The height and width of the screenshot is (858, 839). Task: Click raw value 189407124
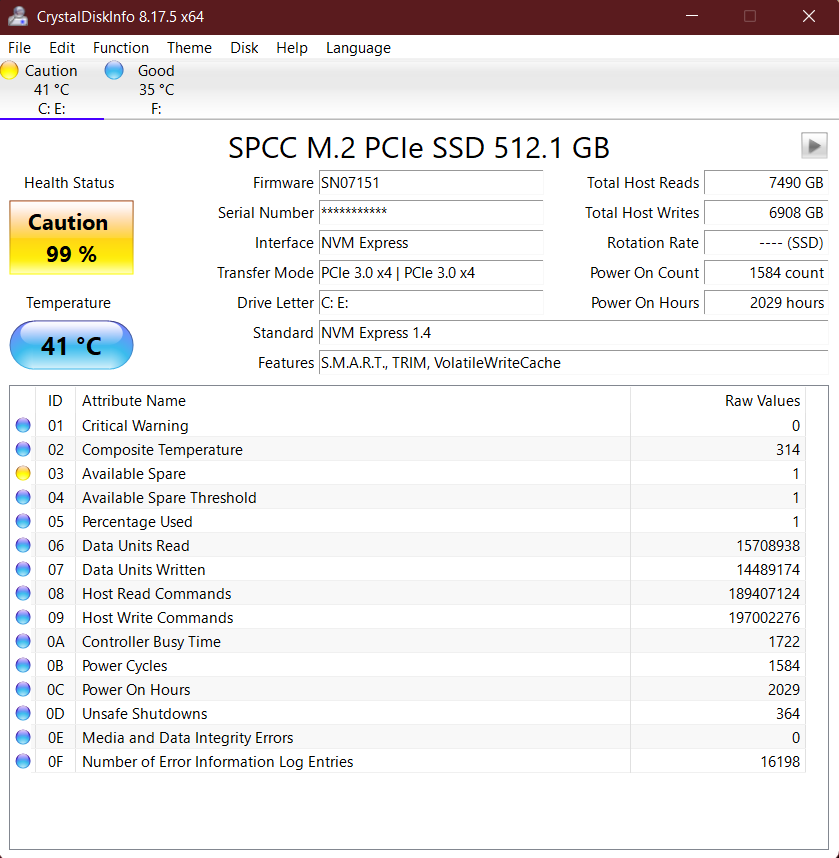pos(764,594)
